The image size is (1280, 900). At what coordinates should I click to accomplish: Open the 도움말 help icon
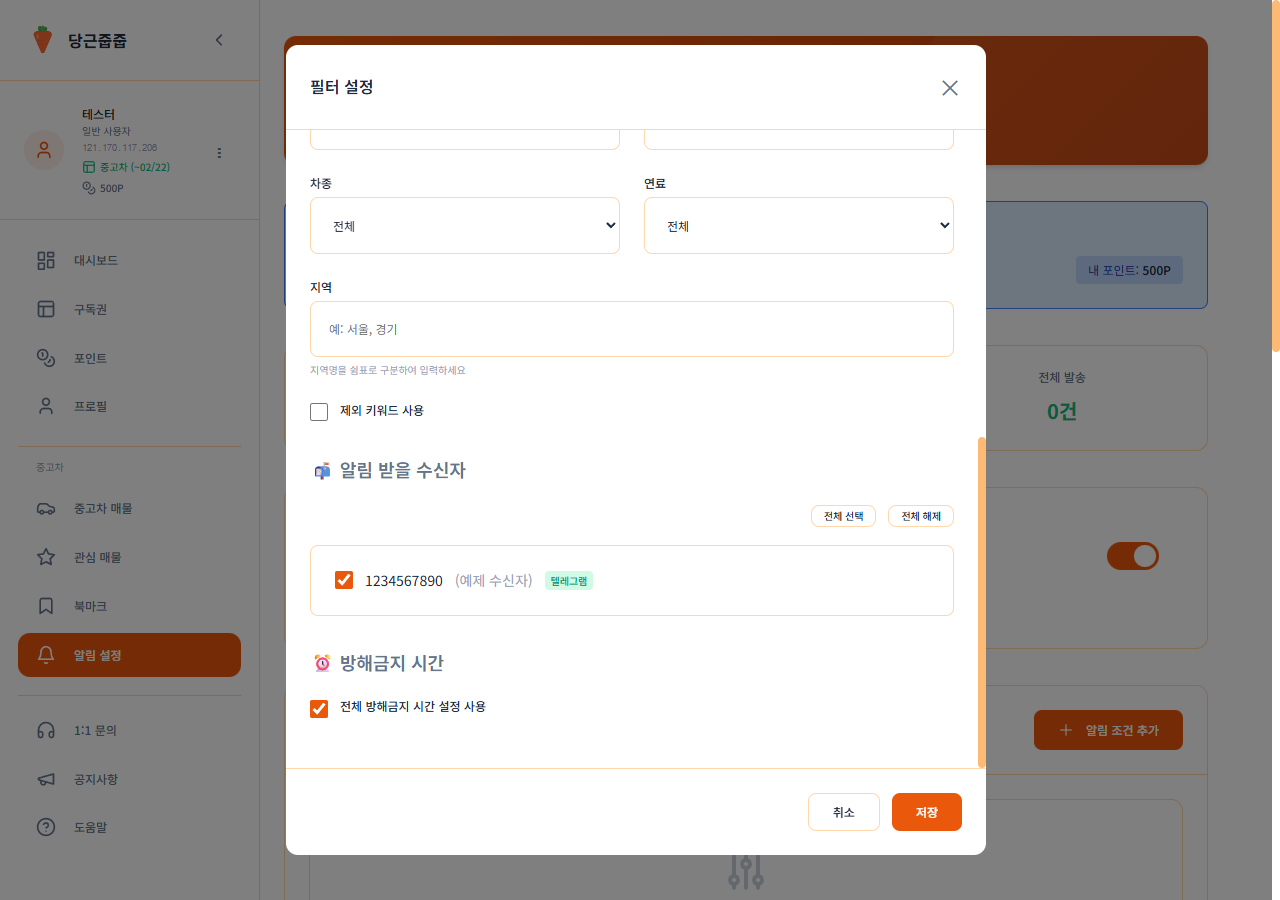pyautogui.click(x=45, y=827)
